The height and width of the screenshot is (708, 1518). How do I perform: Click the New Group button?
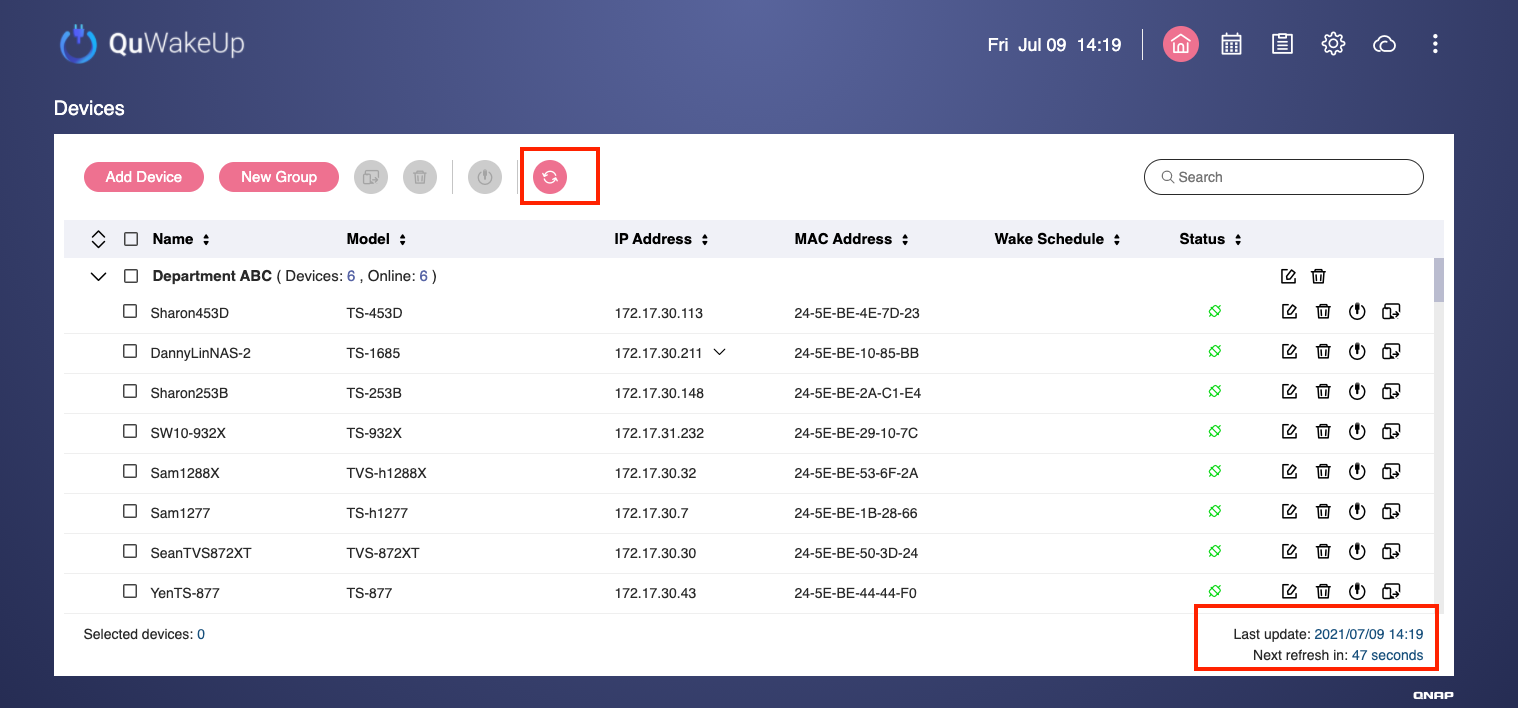pyautogui.click(x=279, y=177)
